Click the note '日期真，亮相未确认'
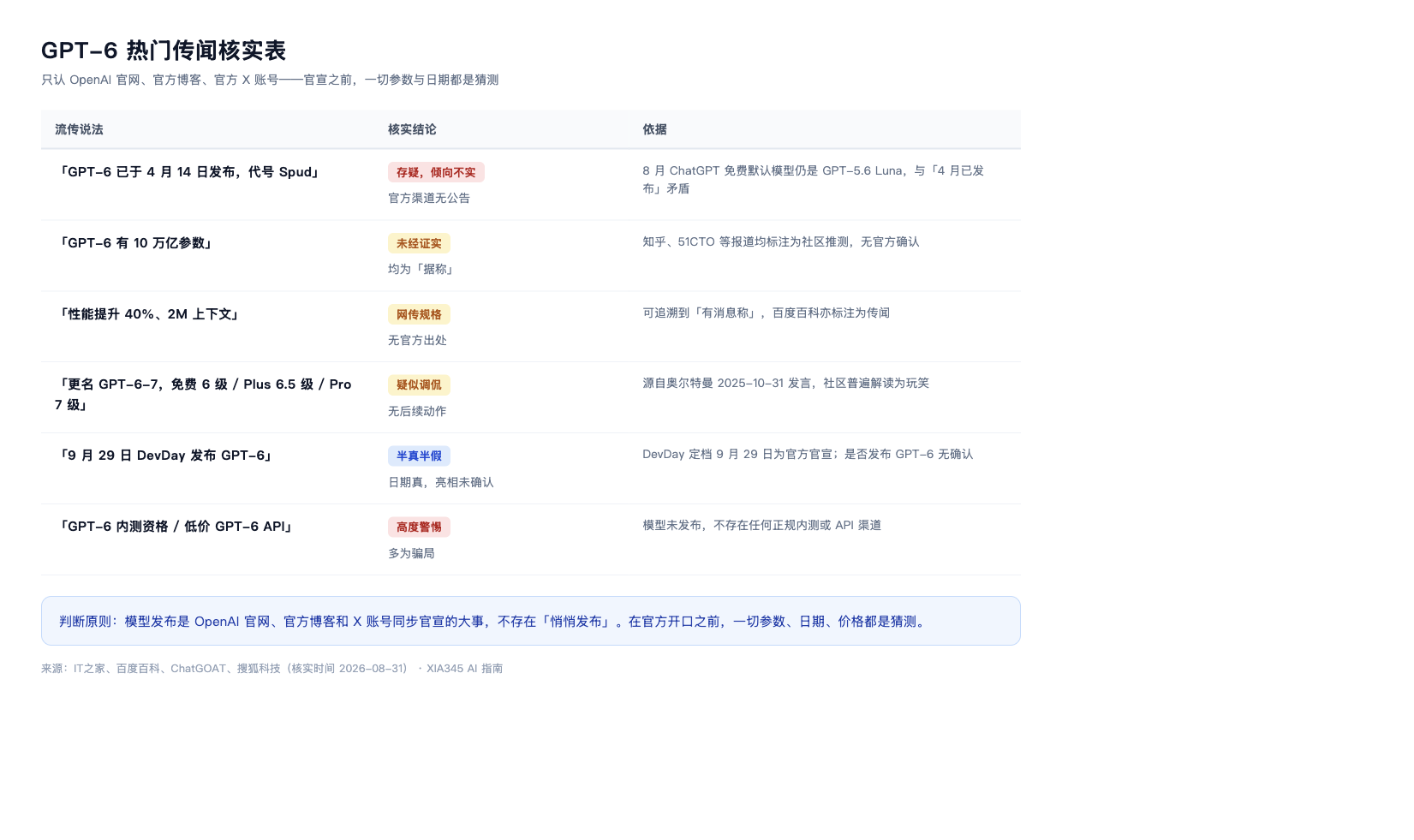This screenshot has height=840, width=1414. coord(441,482)
